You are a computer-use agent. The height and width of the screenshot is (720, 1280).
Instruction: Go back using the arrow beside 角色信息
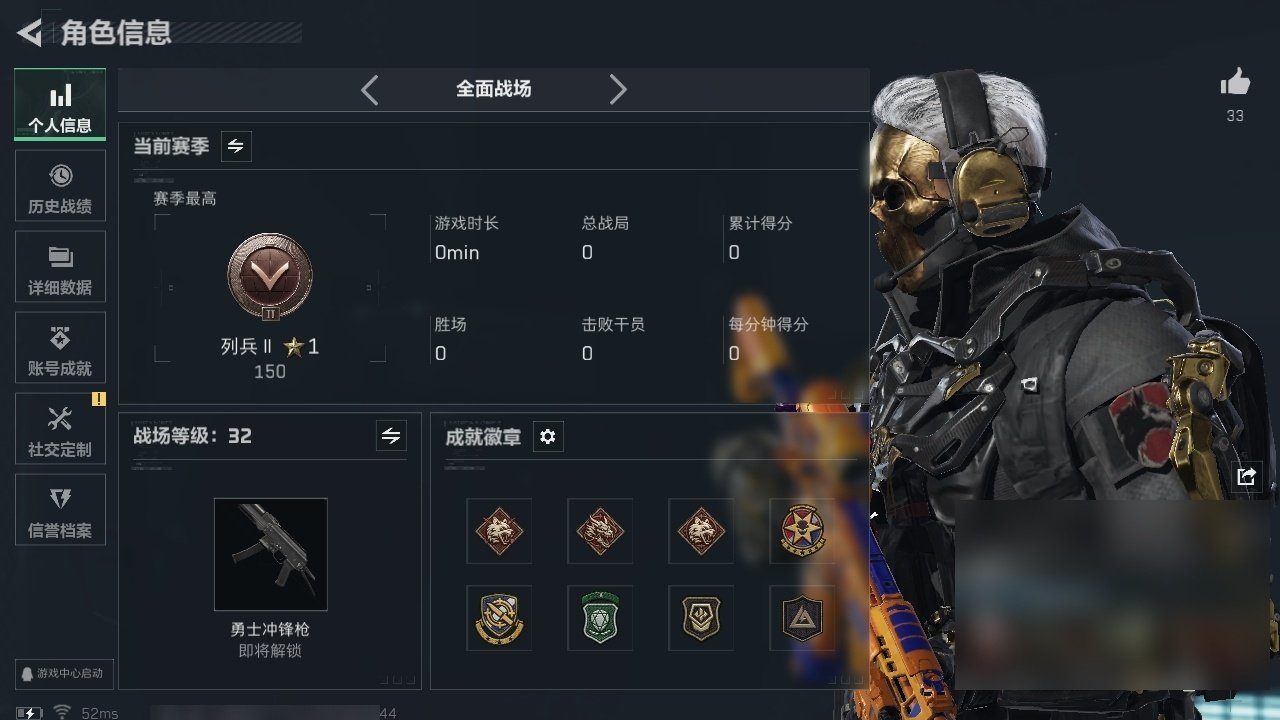coord(29,33)
